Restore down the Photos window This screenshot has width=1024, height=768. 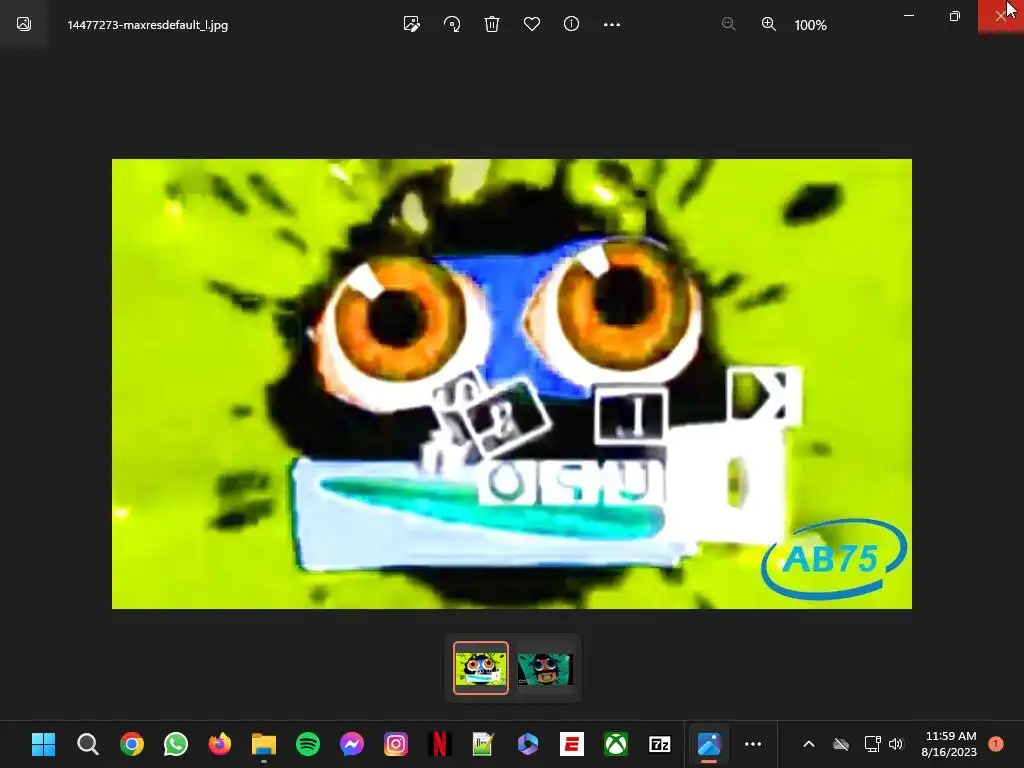(955, 16)
